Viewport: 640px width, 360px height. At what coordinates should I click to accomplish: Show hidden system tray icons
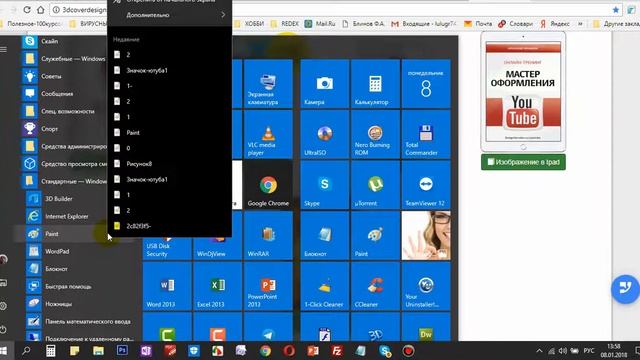coord(539,351)
